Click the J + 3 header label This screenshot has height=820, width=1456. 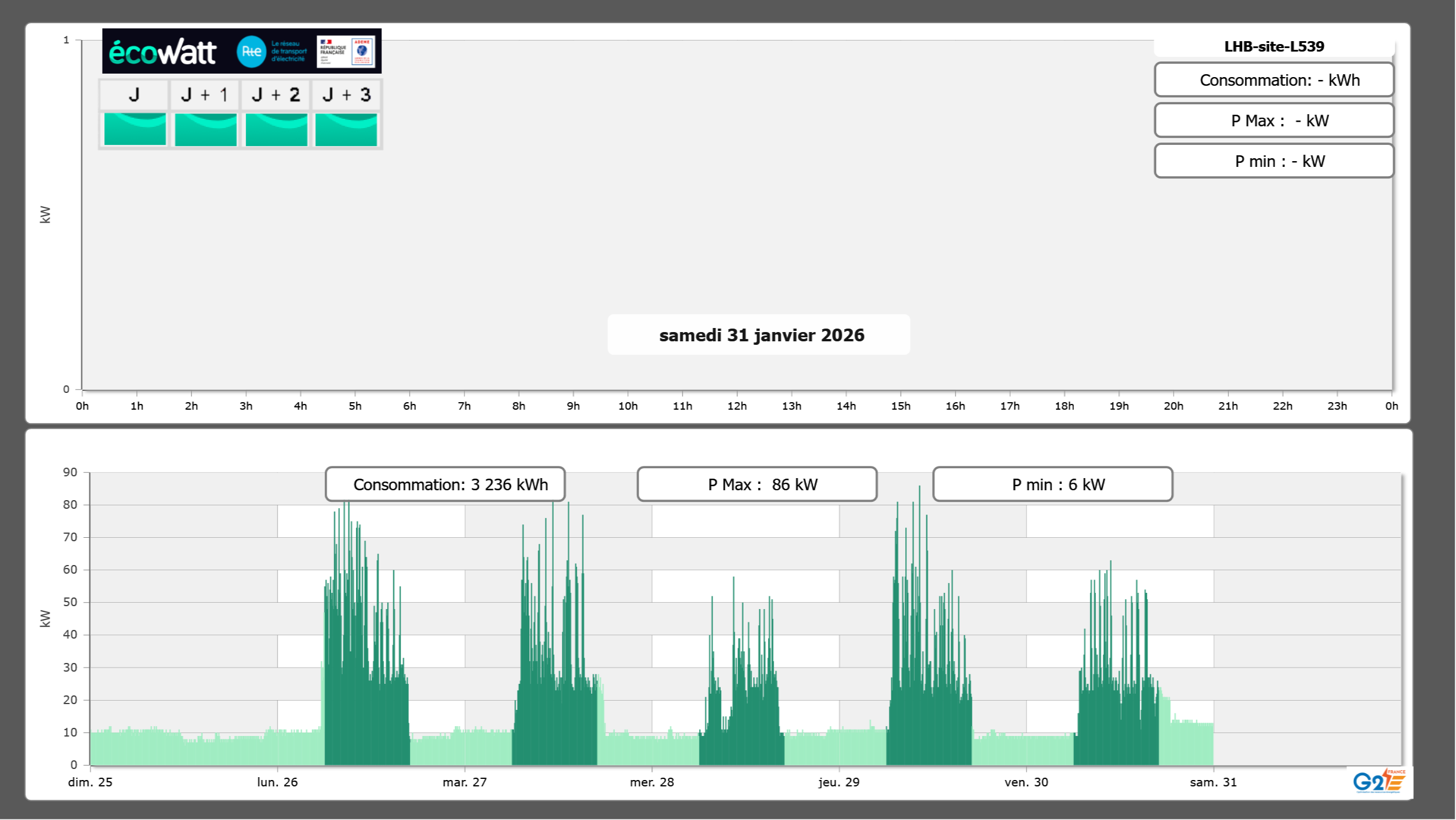[346, 95]
